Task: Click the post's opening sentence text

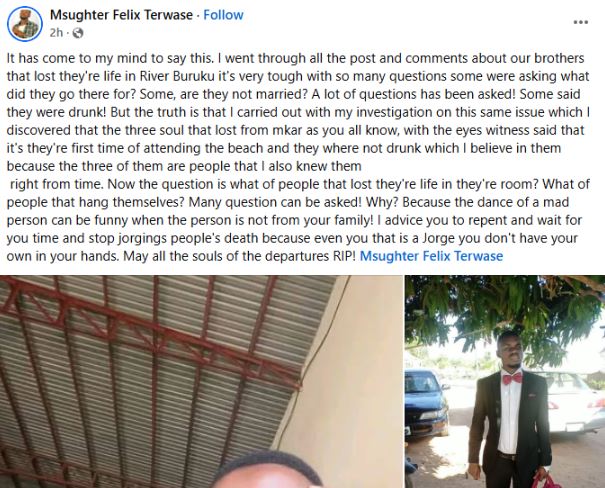Action: pos(110,58)
